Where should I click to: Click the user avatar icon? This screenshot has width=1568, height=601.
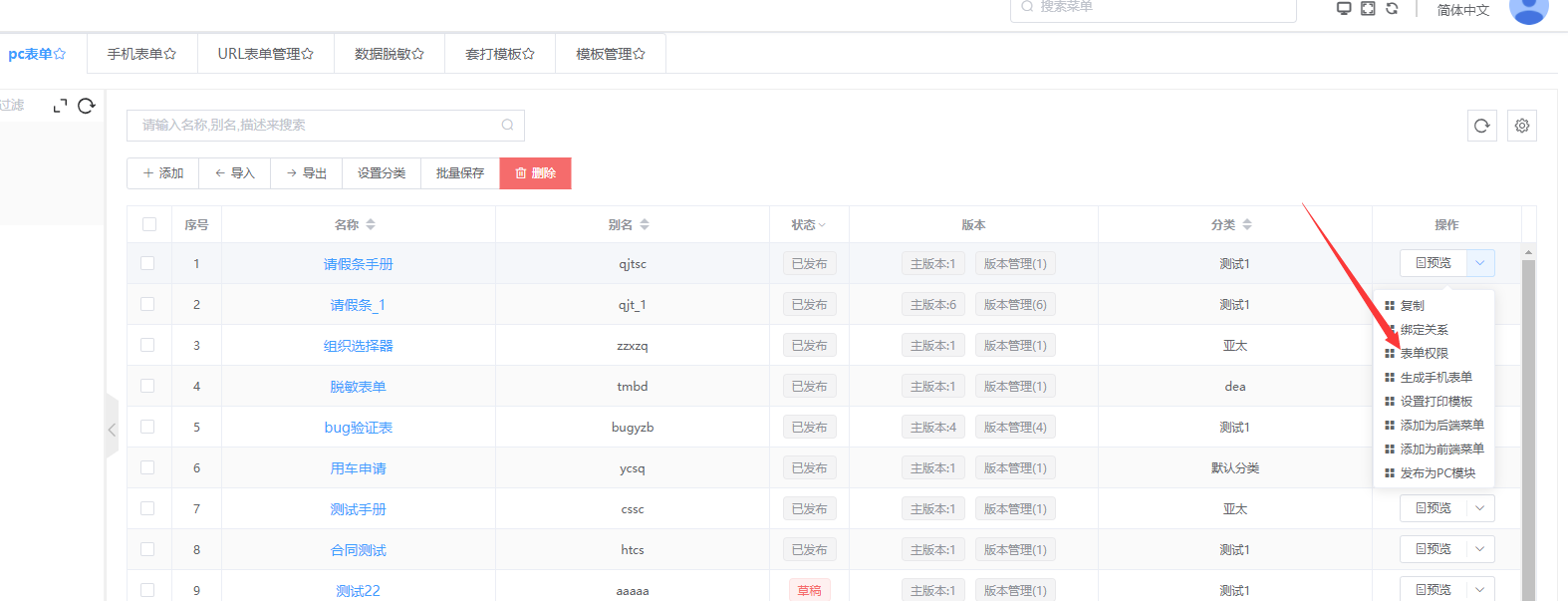pyautogui.click(x=1528, y=10)
